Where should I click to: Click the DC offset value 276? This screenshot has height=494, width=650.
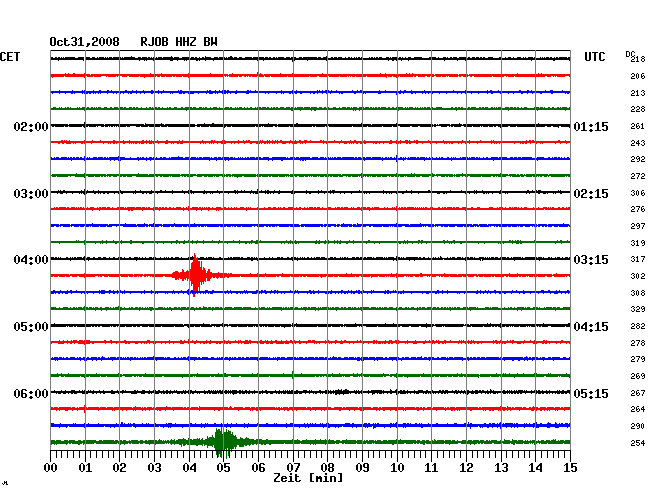(x=638, y=209)
